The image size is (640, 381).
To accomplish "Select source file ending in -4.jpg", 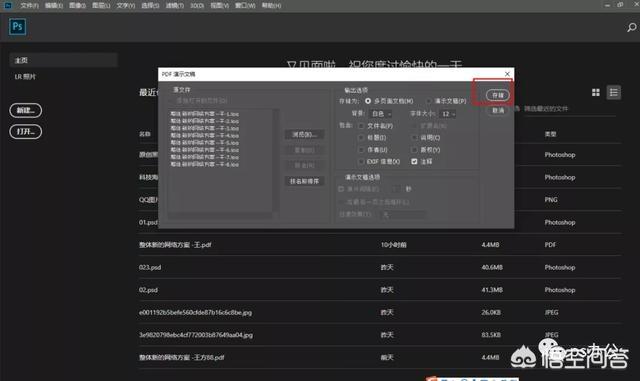I will (x=205, y=136).
